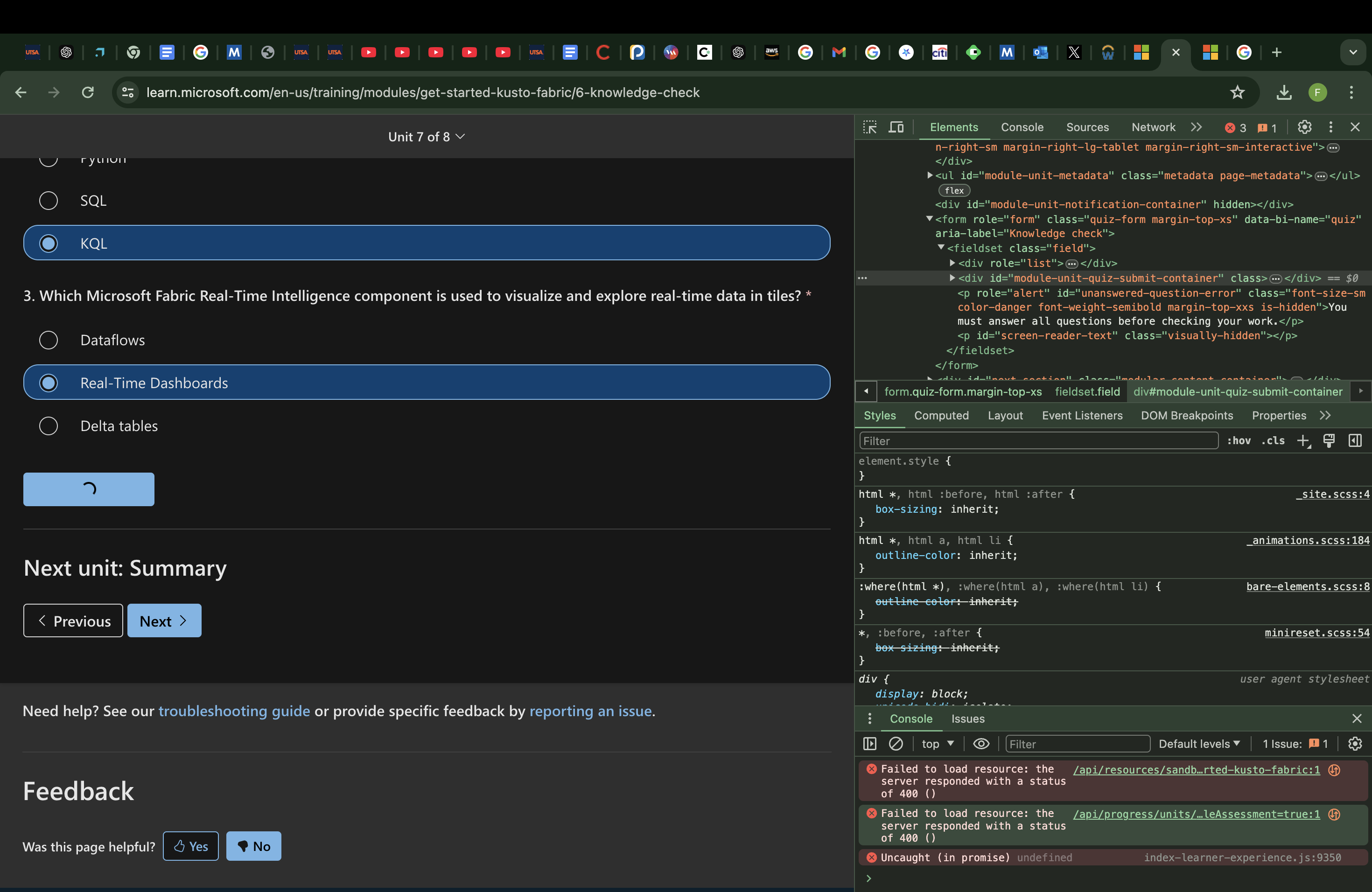This screenshot has width=1372, height=892.
Task: Expand the module-unit-quiz-submit-container div node
Action: pos(952,278)
